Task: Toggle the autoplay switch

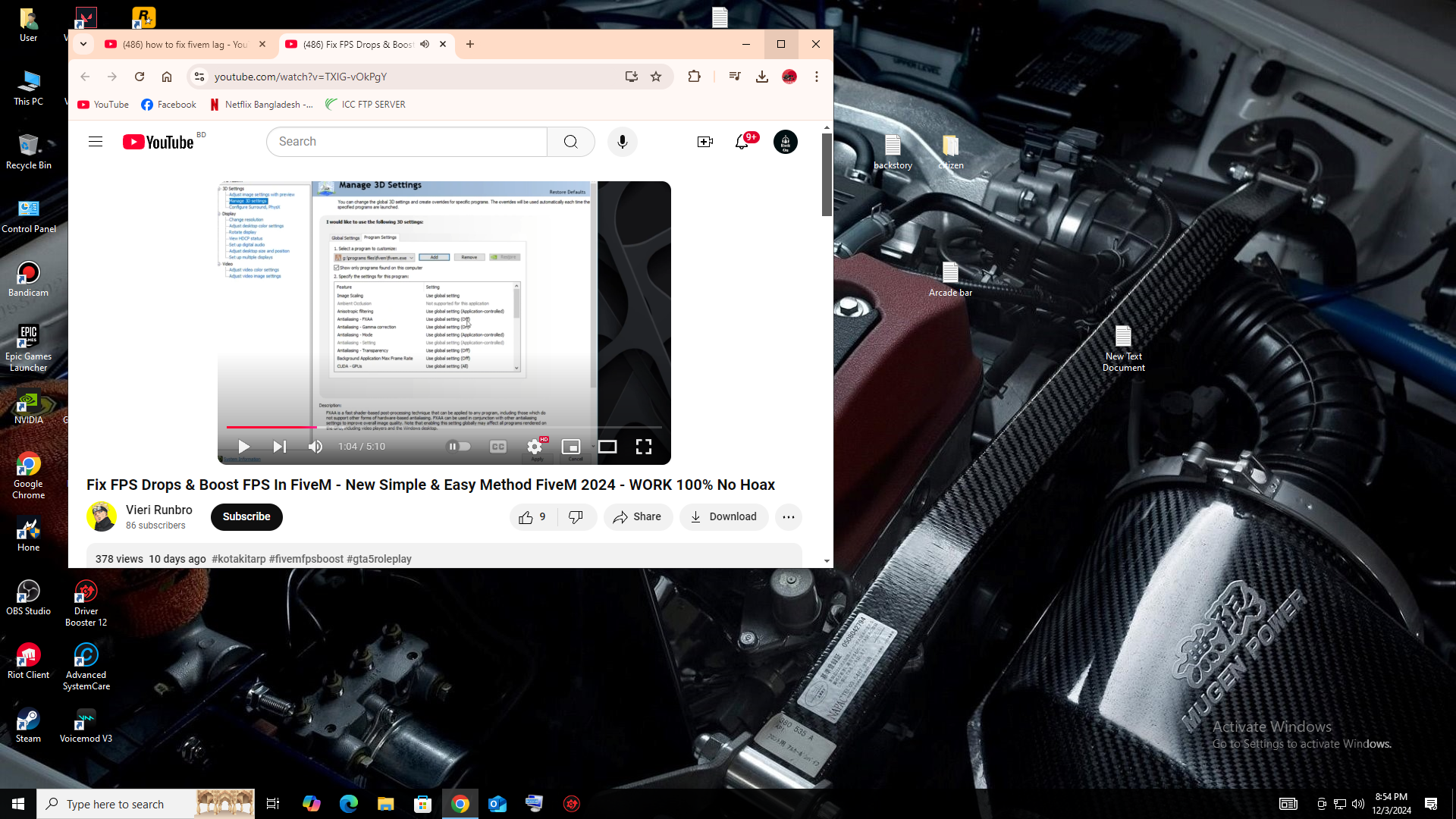Action: pos(458,447)
